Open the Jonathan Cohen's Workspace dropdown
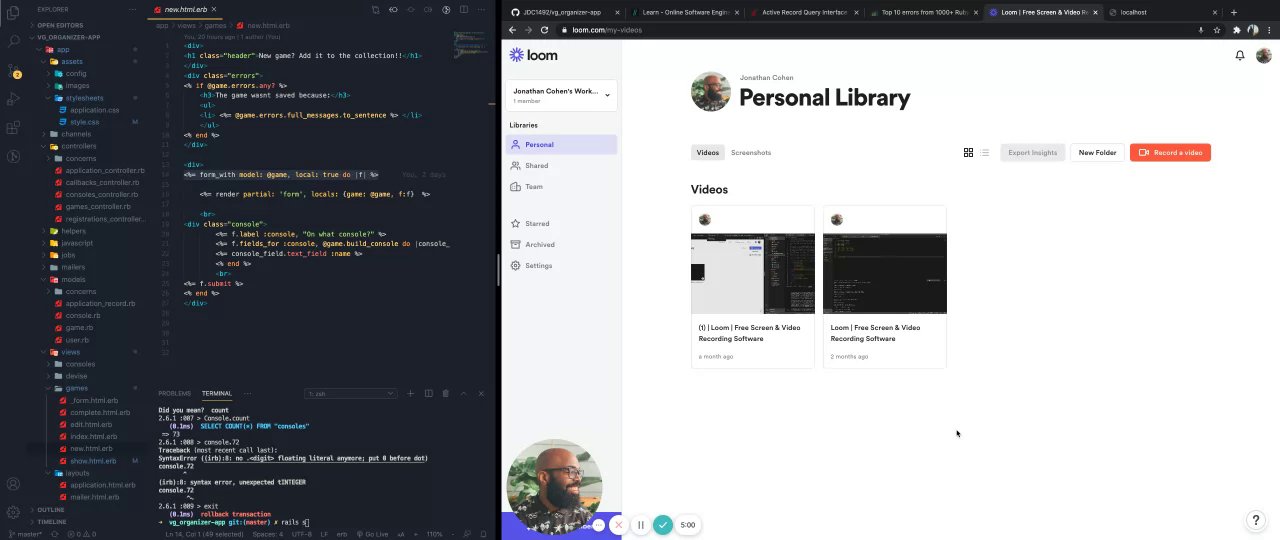Screen dimensions: 1280x540 pyautogui.click(x=561, y=95)
